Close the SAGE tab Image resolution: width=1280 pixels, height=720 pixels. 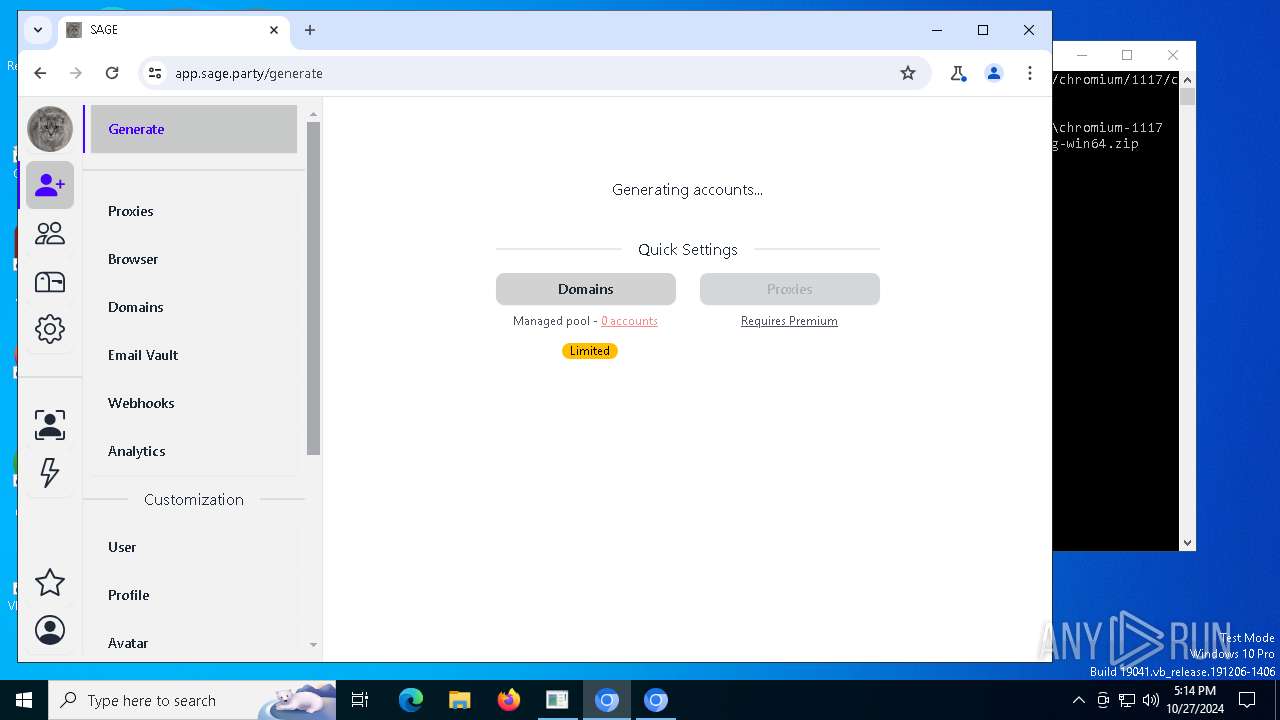(274, 30)
